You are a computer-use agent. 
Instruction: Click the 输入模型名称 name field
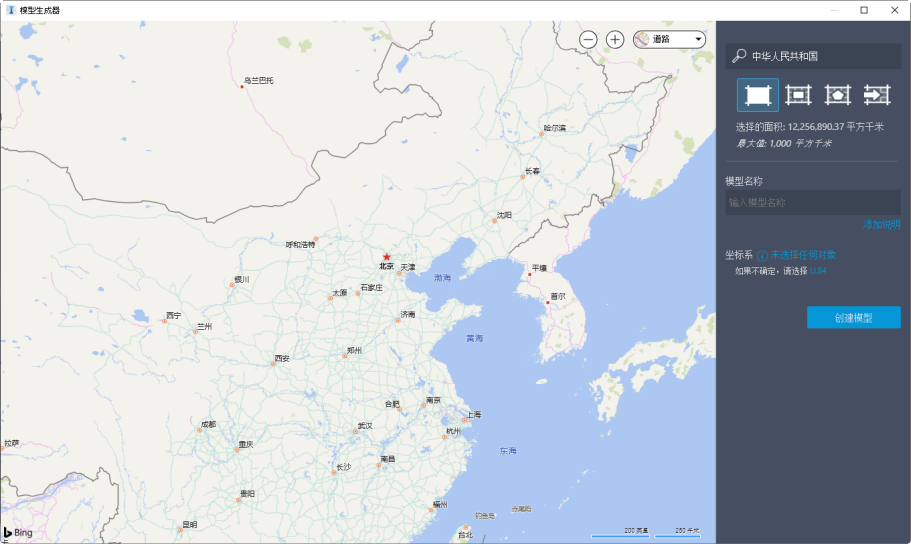(813, 202)
